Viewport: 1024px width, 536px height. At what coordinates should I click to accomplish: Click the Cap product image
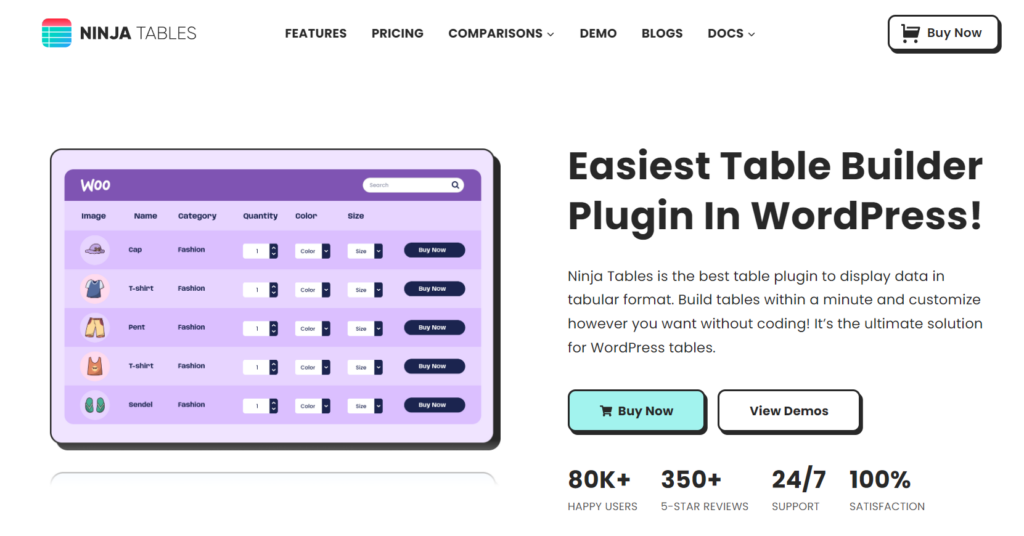[95, 249]
